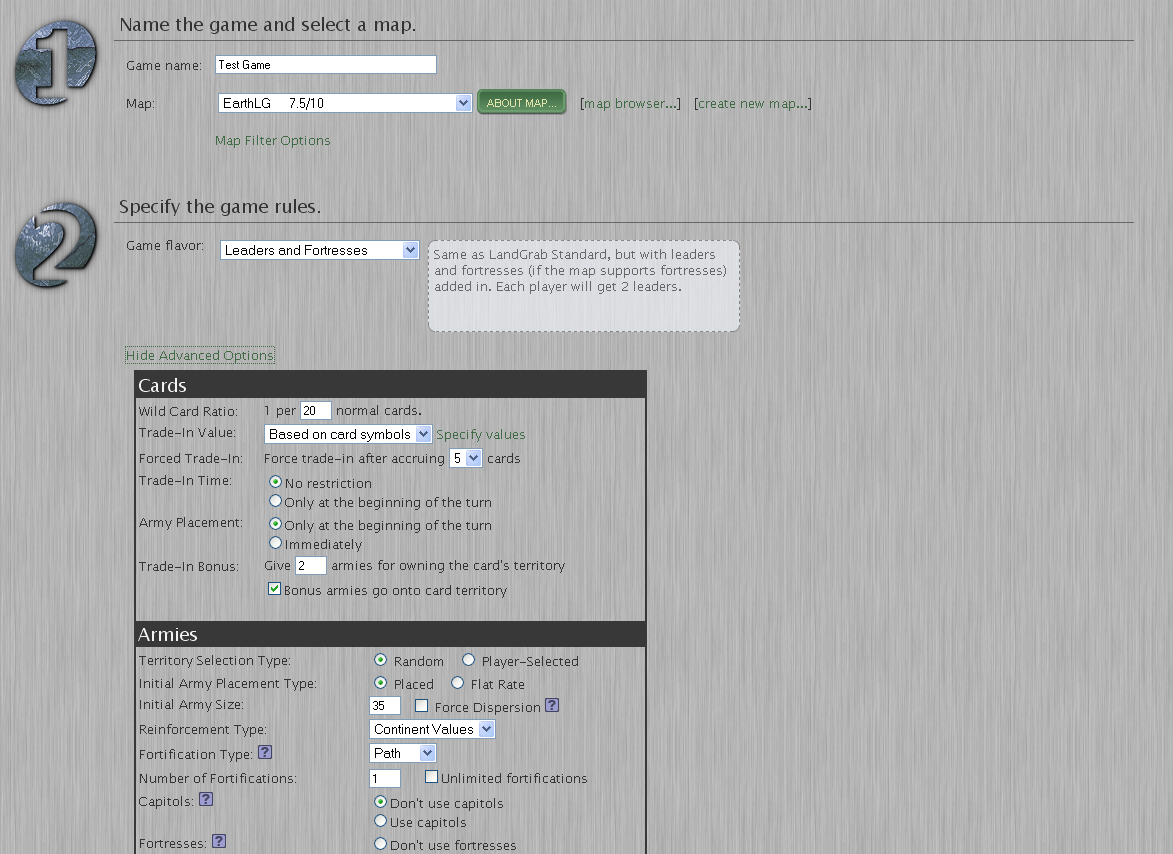Open the Trade-In Value dropdown

pos(348,434)
